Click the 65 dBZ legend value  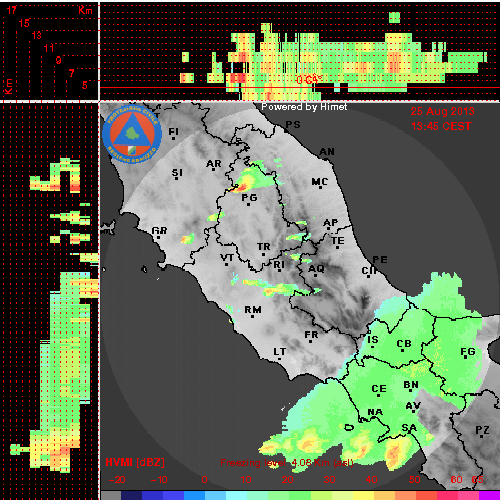pos(477,480)
